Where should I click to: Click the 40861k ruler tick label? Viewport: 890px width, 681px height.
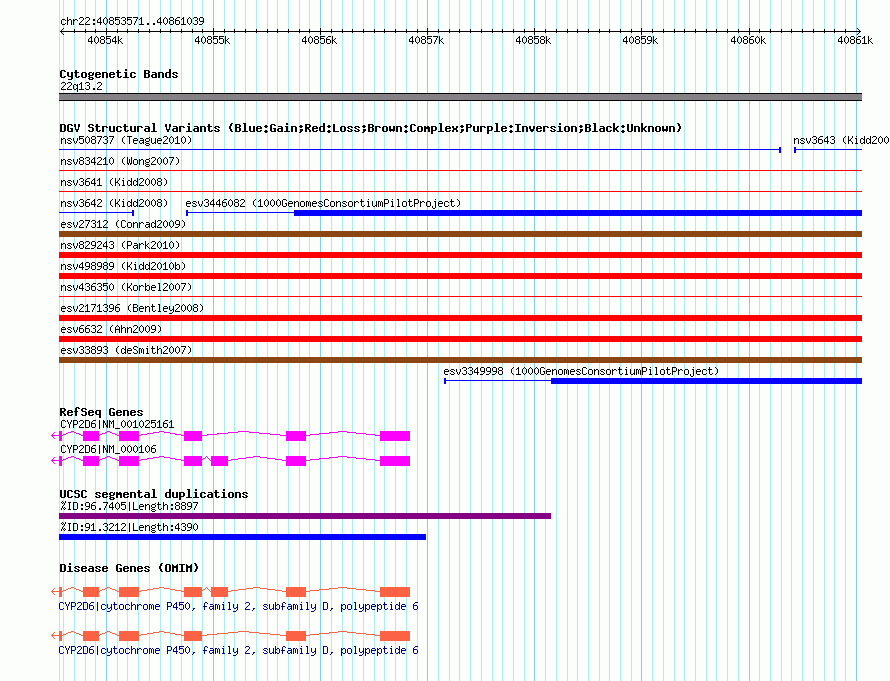tap(855, 40)
